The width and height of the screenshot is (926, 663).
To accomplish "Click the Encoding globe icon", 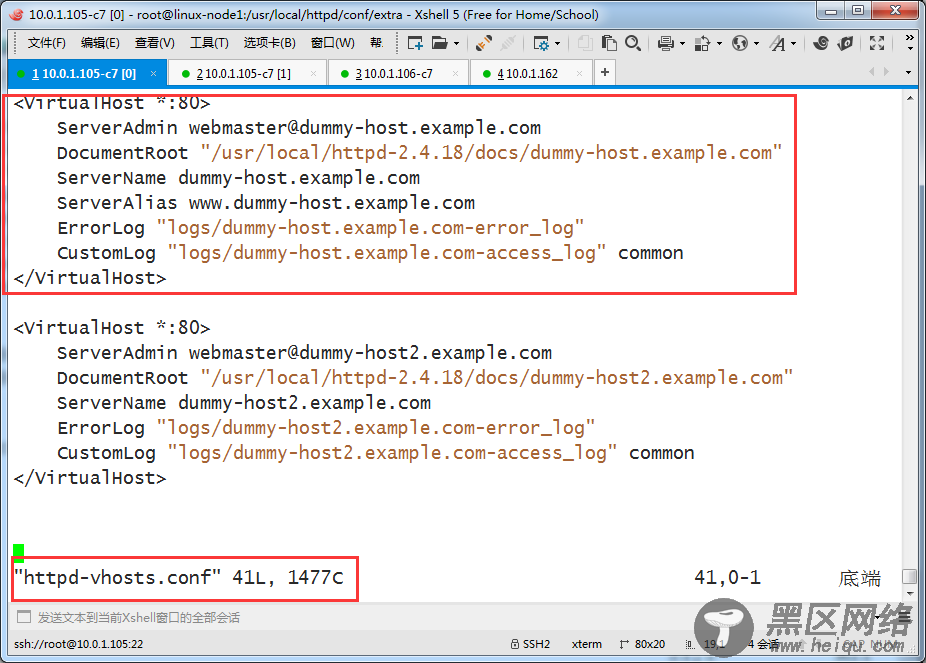I will point(740,43).
